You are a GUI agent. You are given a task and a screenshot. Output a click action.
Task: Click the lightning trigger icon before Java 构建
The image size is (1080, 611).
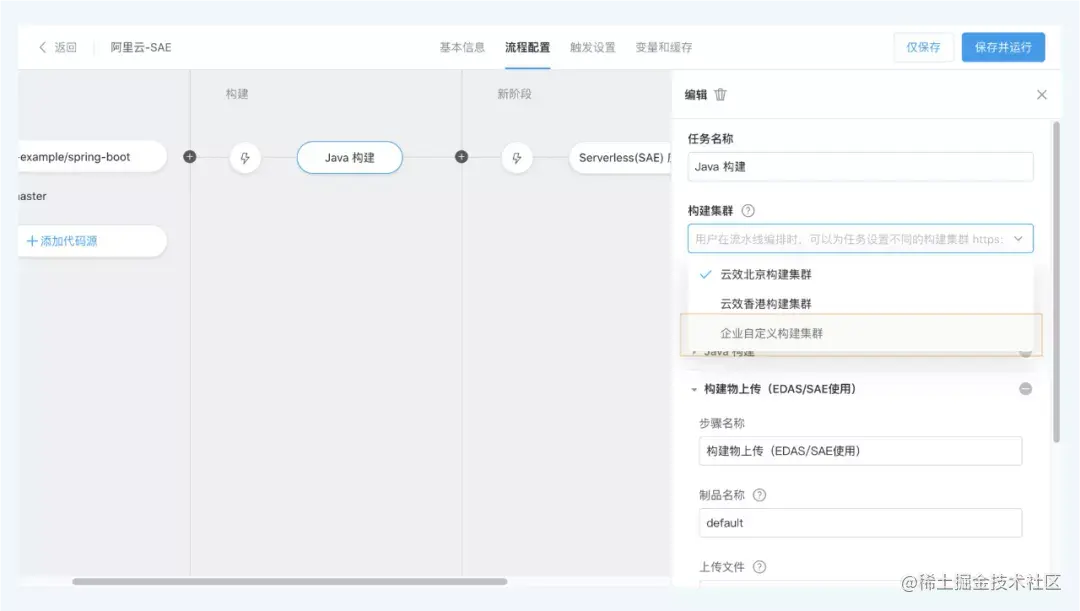[x=245, y=158]
